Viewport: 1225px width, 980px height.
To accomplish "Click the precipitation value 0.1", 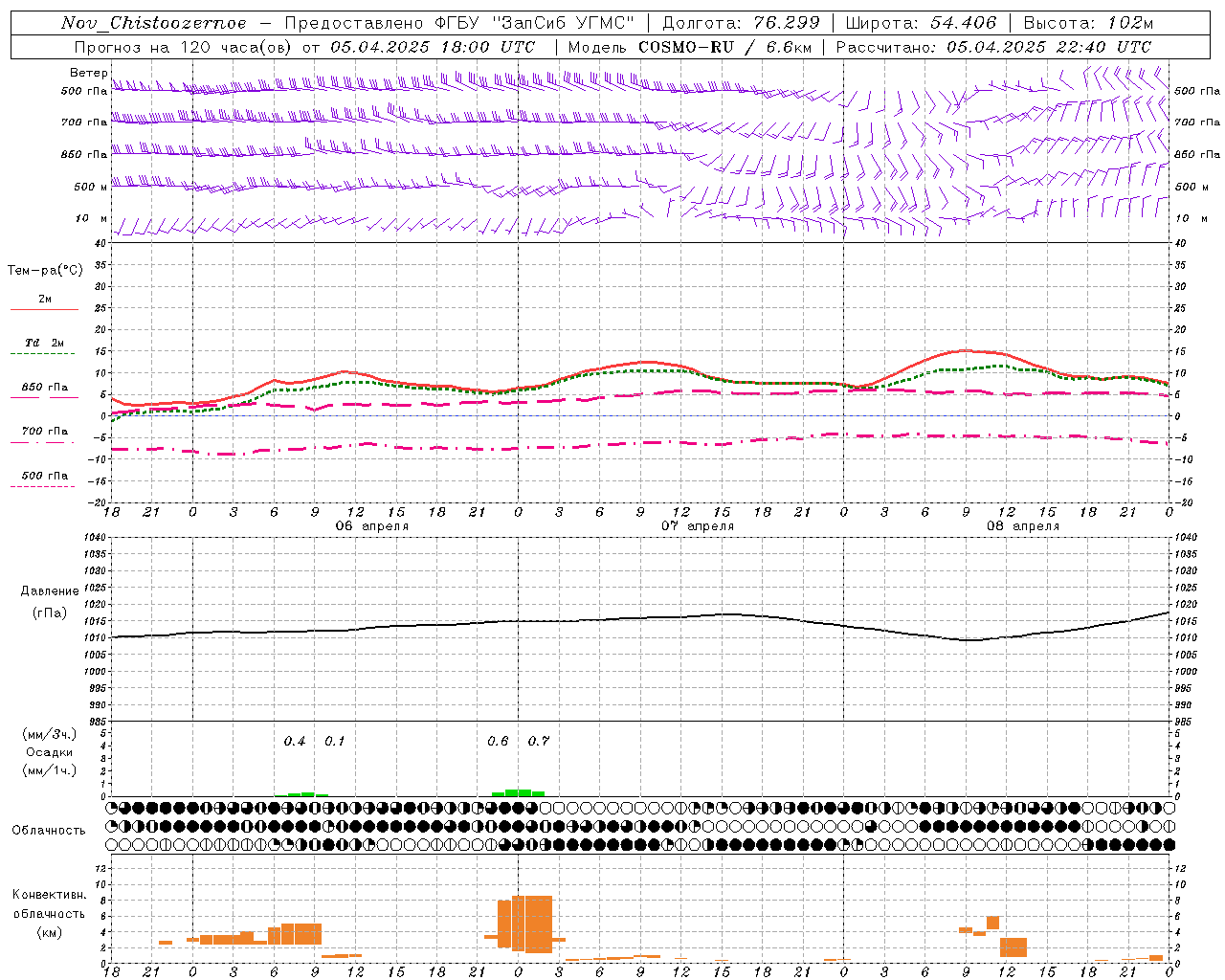I will [x=335, y=742].
